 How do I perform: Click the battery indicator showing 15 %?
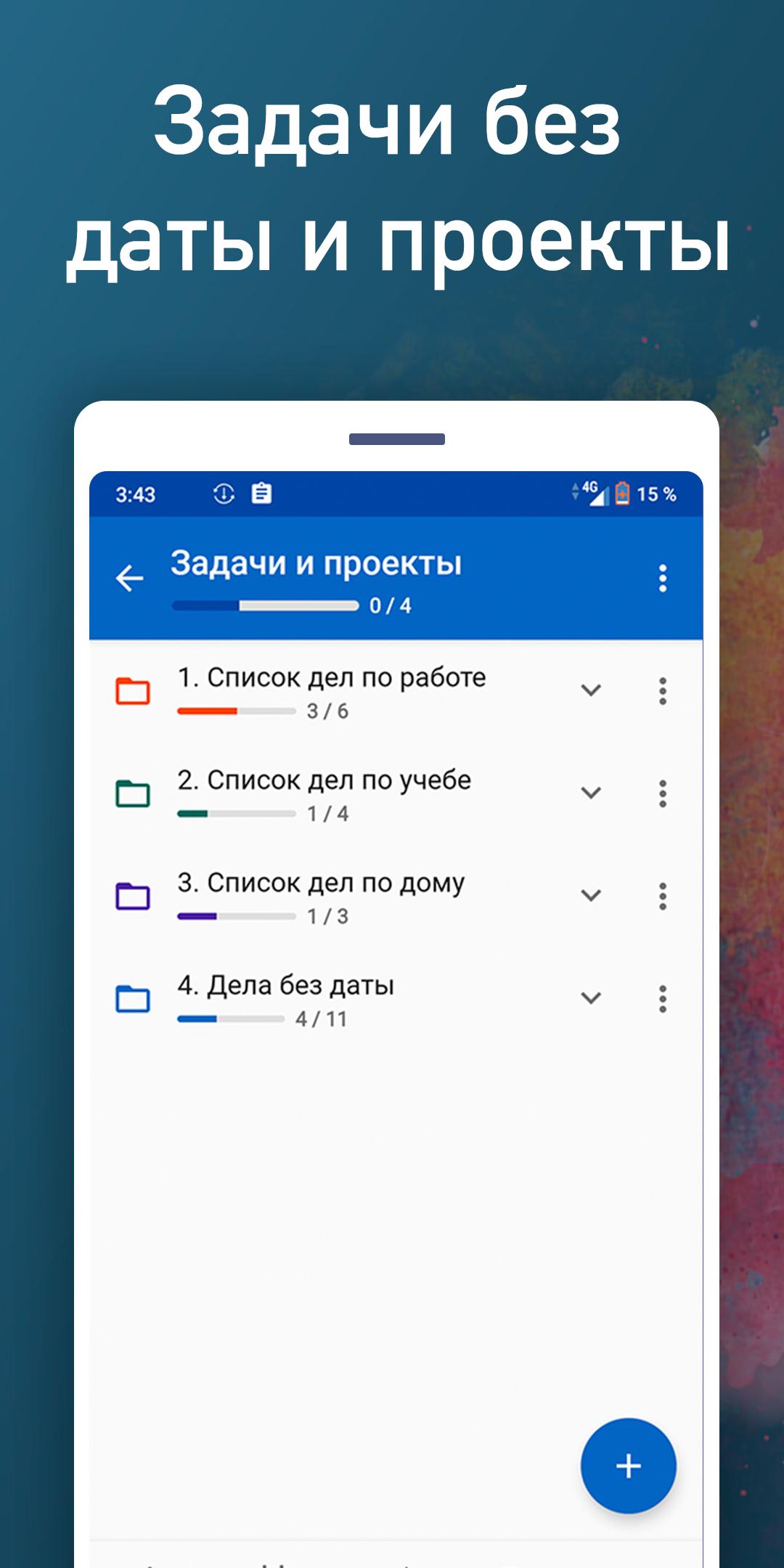645,494
